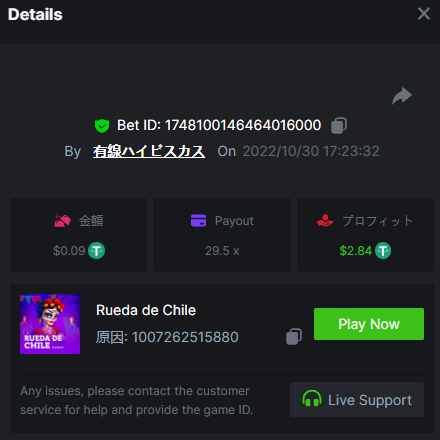
Task: Click the share arrow icon
Action: pos(402,96)
